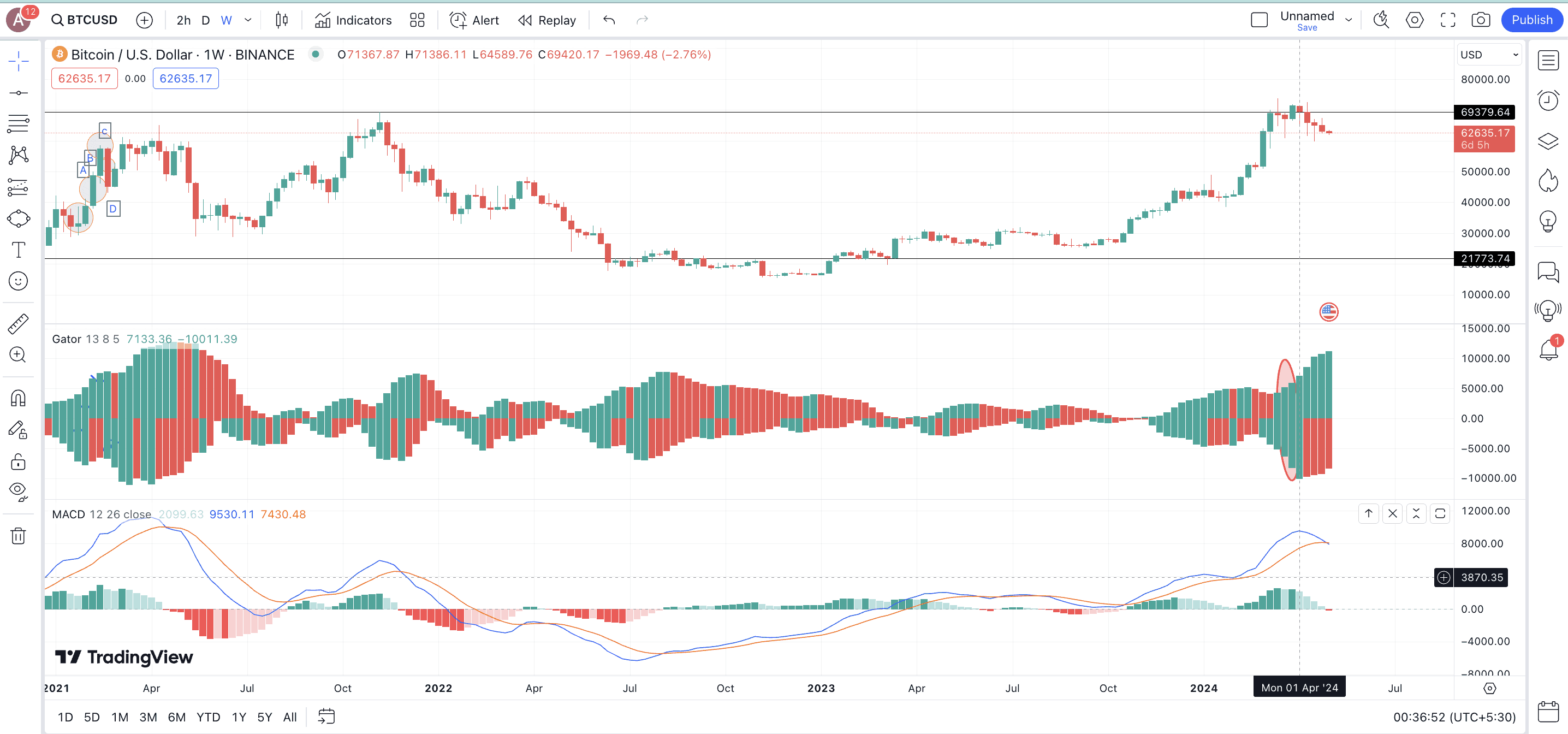Toggle the Unnamed layout checkbox square
The width and height of the screenshot is (1568, 734).
[1259, 20]
